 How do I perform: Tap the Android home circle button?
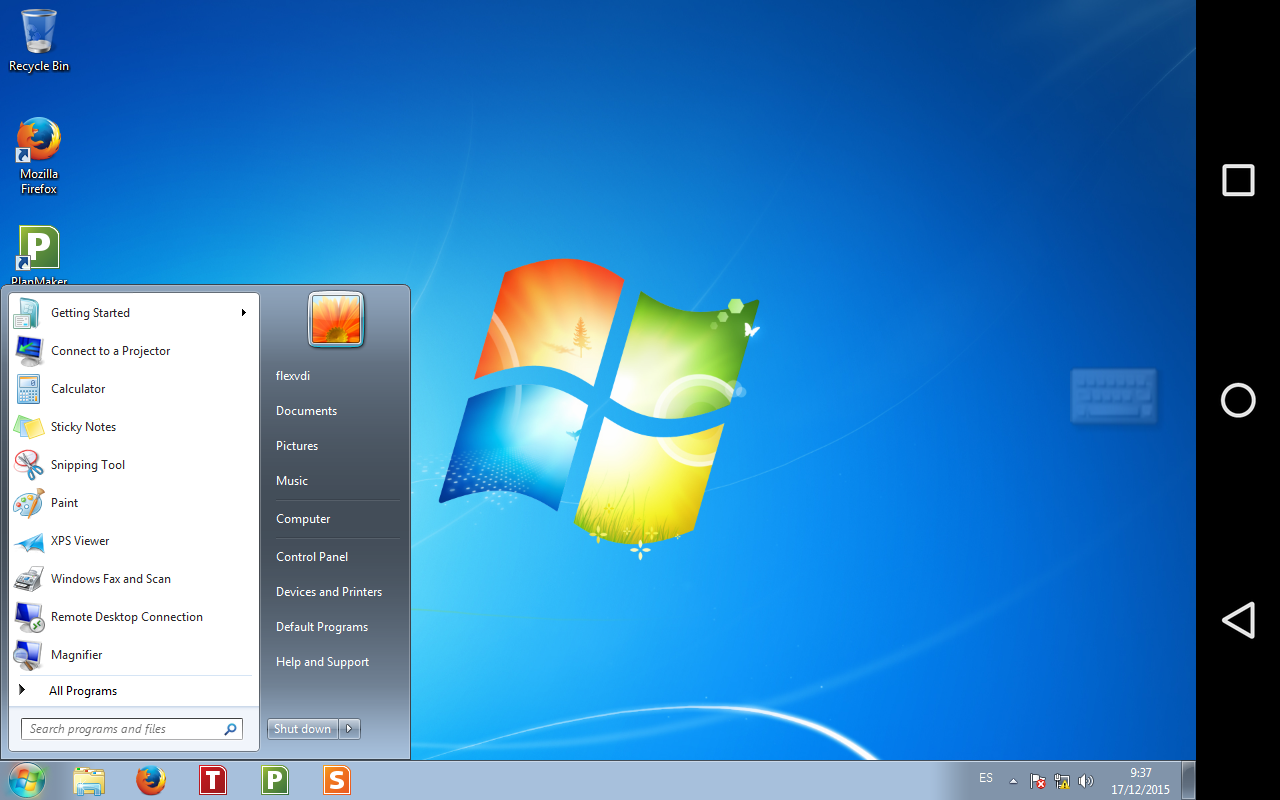(x=1238, y=400)
